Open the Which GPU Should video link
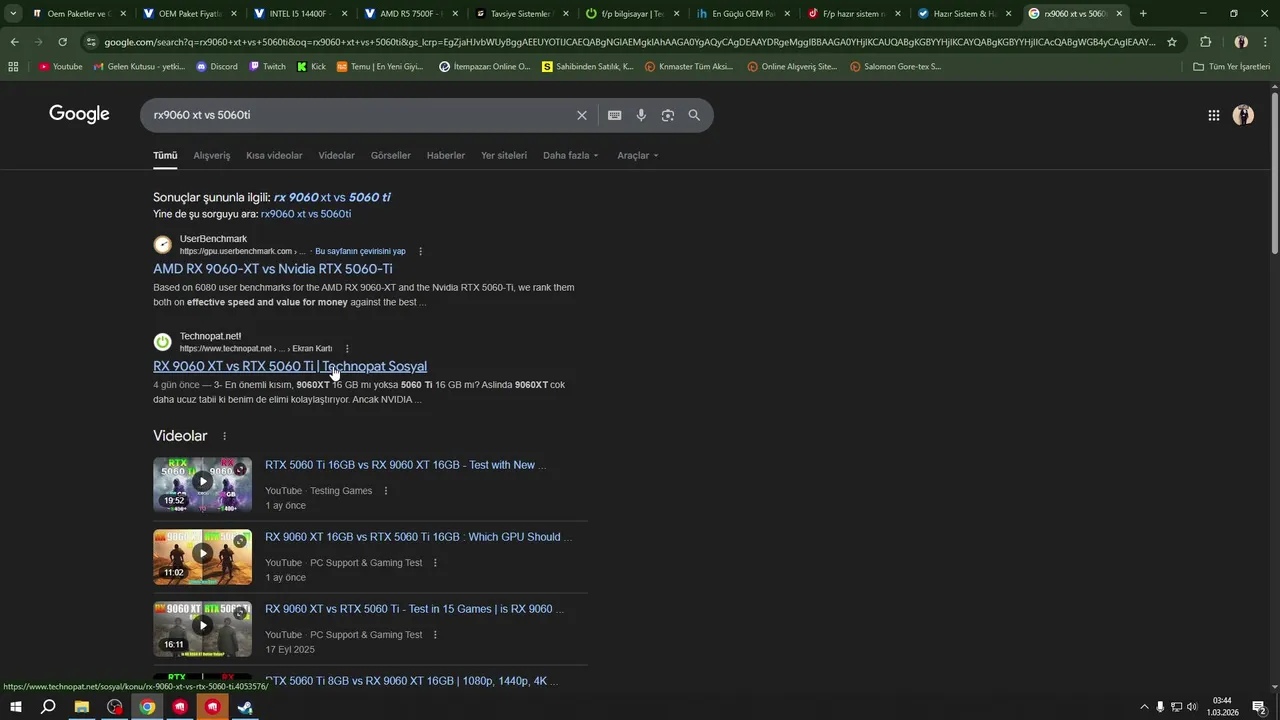1280x720 pixels. pos(418,537)
